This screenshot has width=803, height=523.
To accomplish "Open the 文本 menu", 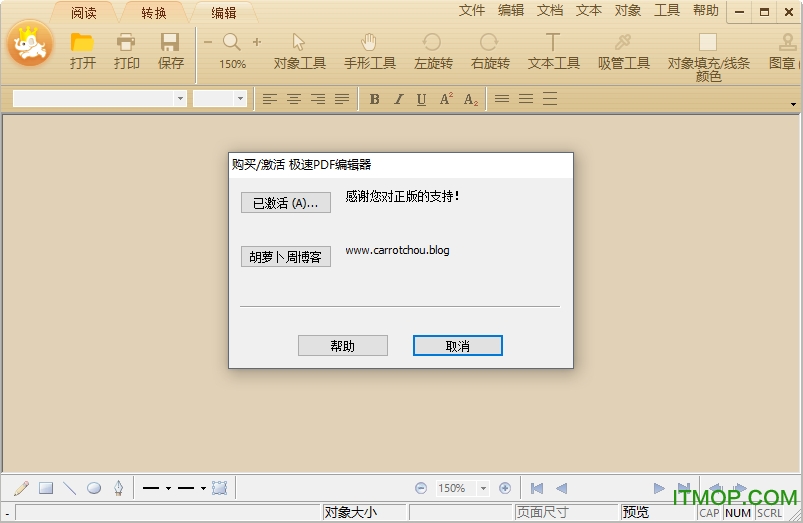I will [x=588, y=10].
